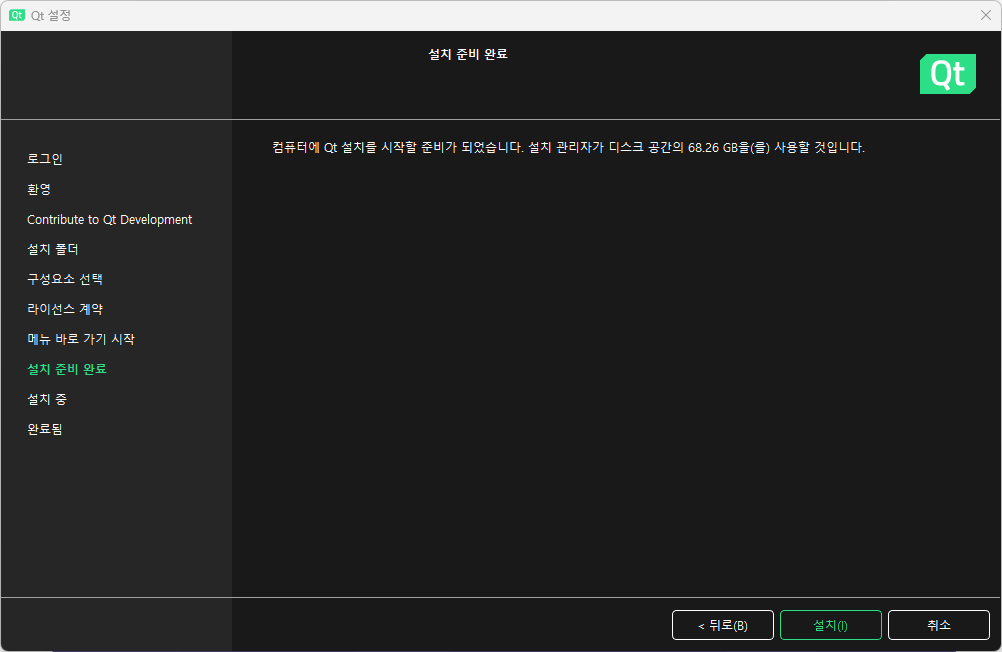
Task: Click the Qt 설정 window title text
Action: 50,15
